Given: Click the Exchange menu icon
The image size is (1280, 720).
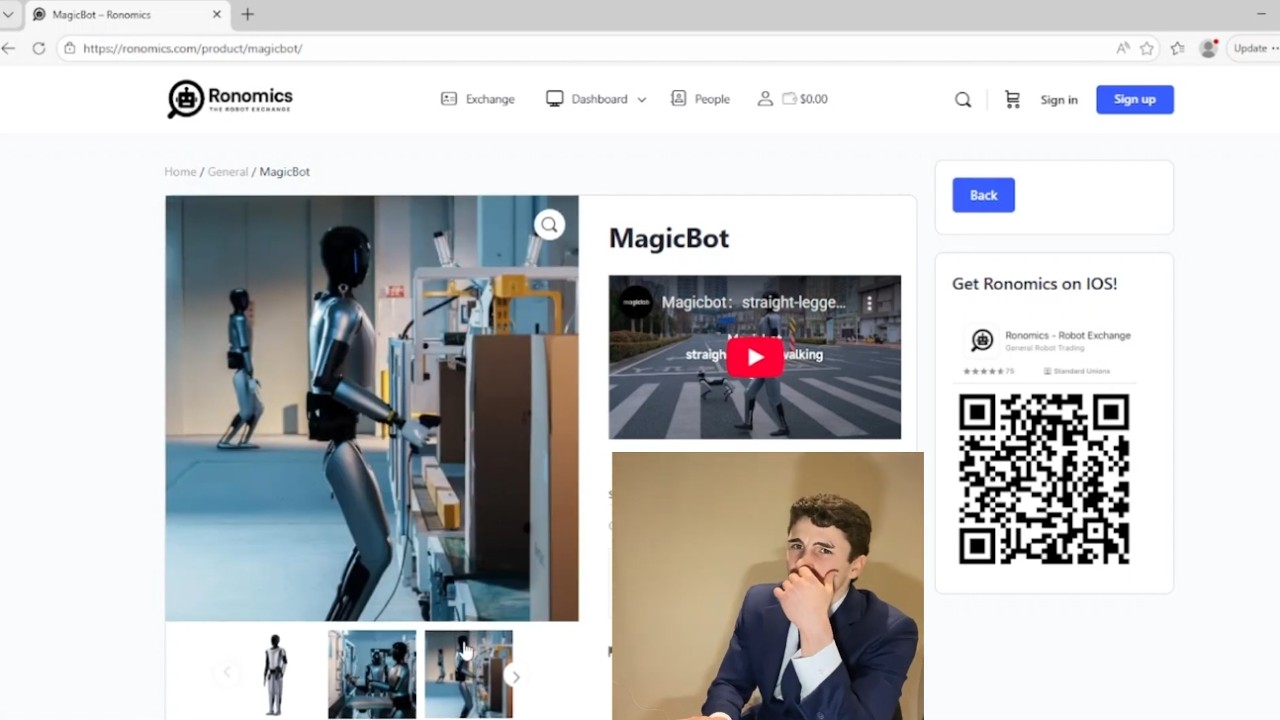Looking at the screenshot, I should click(x=449, y=99).
